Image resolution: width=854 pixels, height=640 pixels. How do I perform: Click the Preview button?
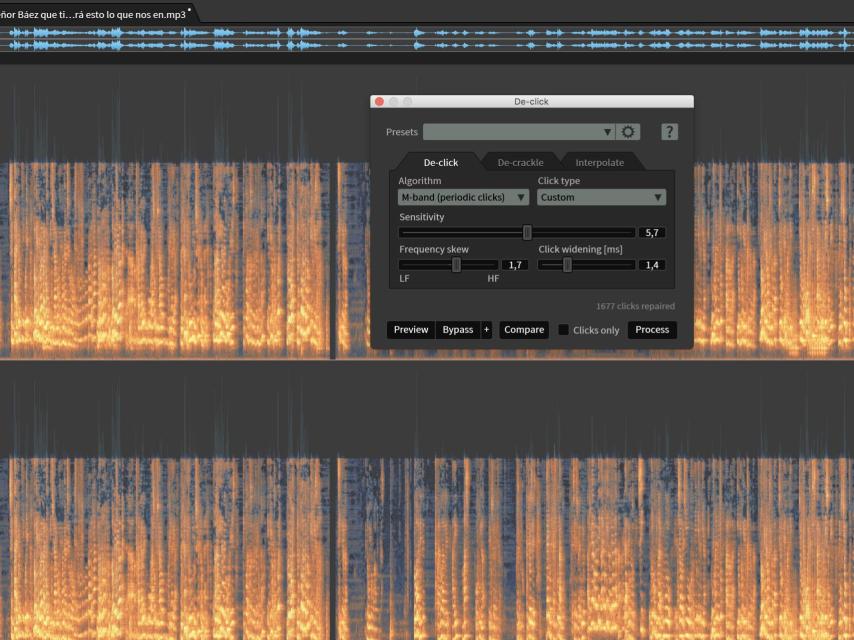pos(411,330)
